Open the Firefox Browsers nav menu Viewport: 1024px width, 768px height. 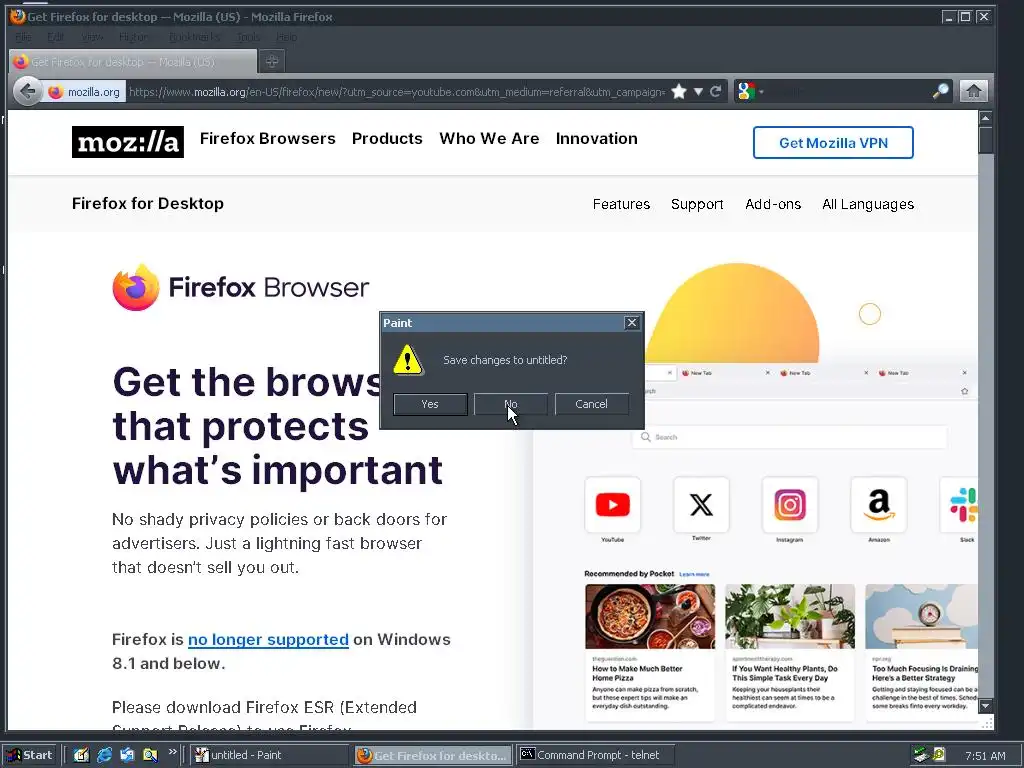pyautogui.click(x=268, y=138)
